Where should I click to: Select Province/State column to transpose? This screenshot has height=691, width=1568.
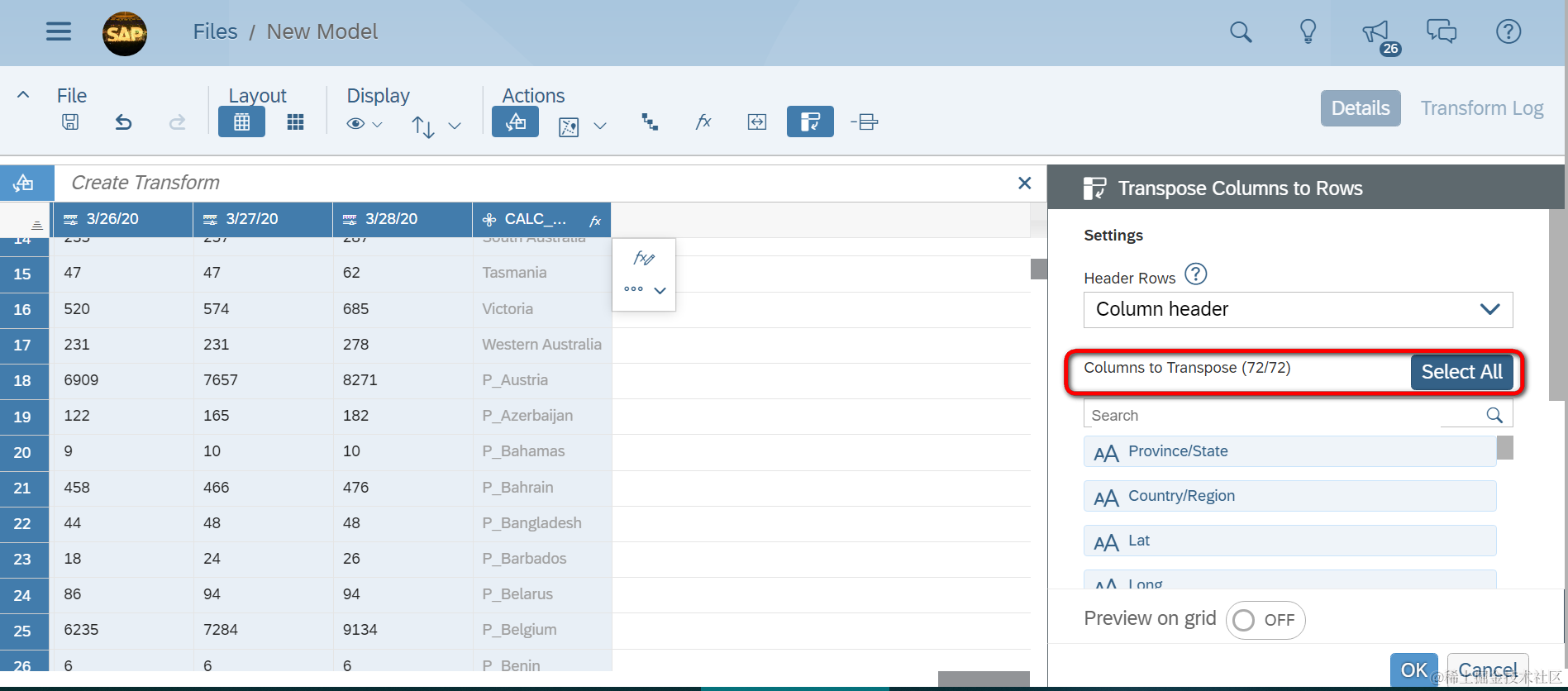pyautogui.click(x=1289, y=451)
